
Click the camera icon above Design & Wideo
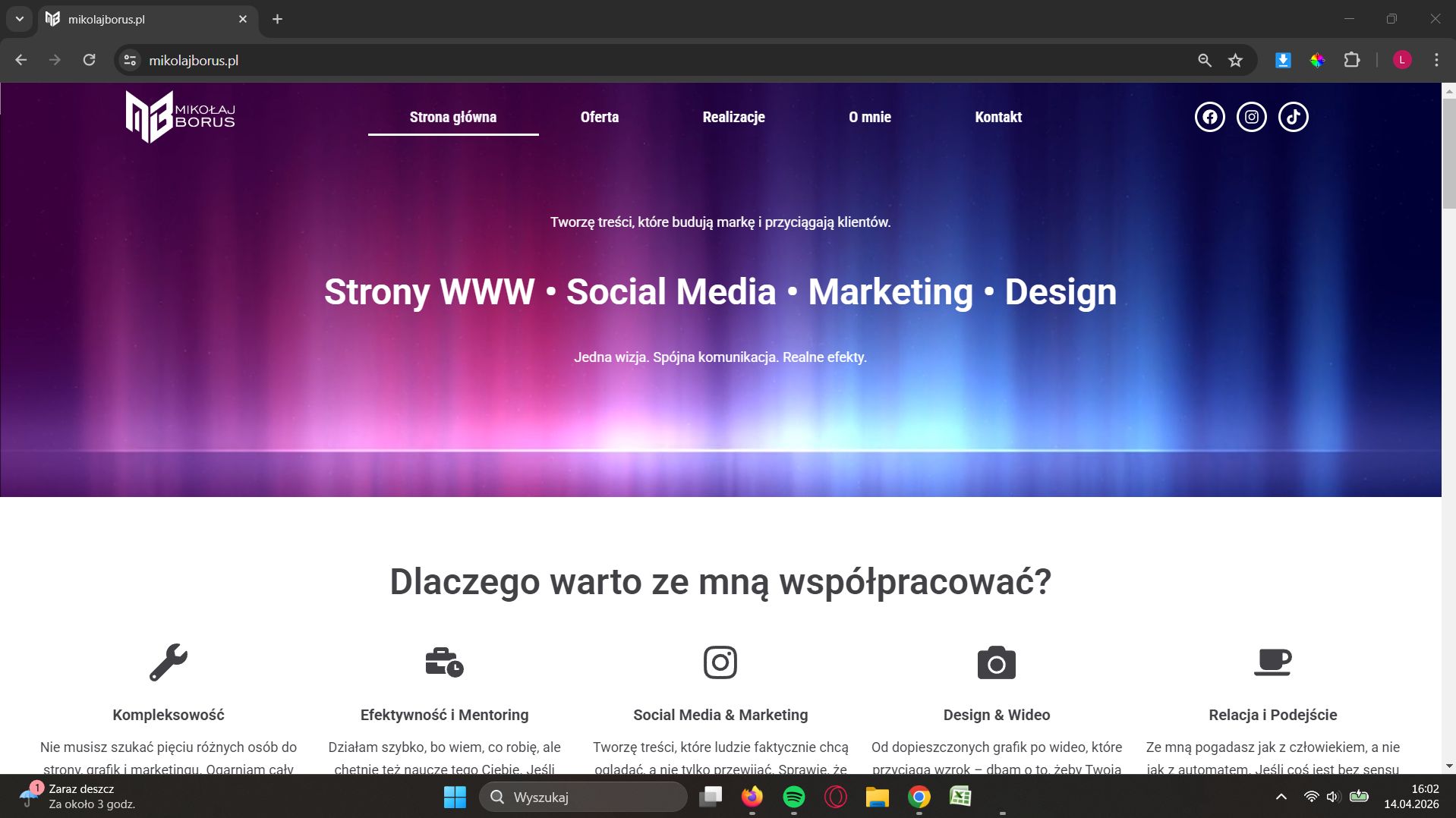tap(996, 662)
